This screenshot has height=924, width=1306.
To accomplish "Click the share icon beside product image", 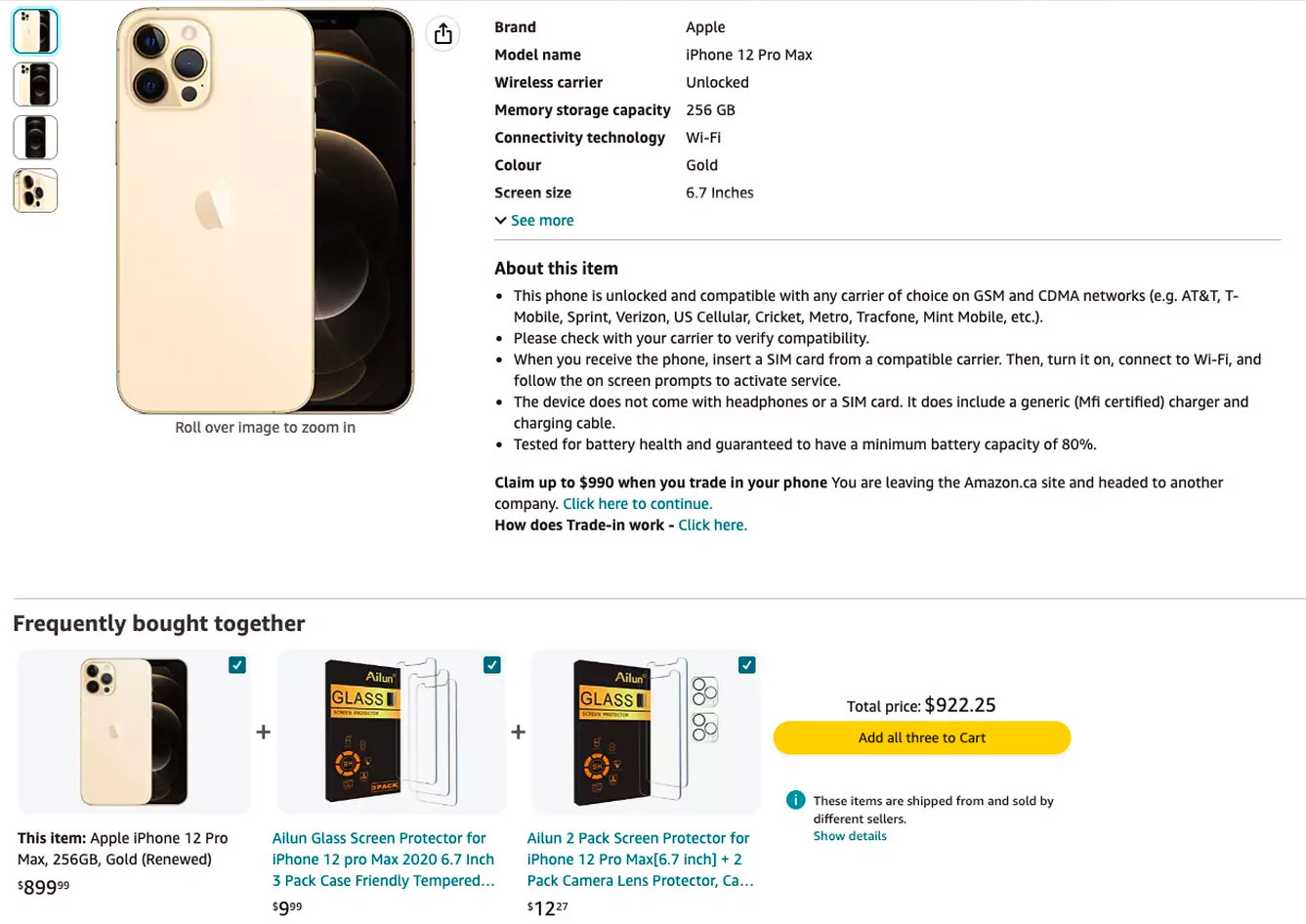I will point(443,34).
